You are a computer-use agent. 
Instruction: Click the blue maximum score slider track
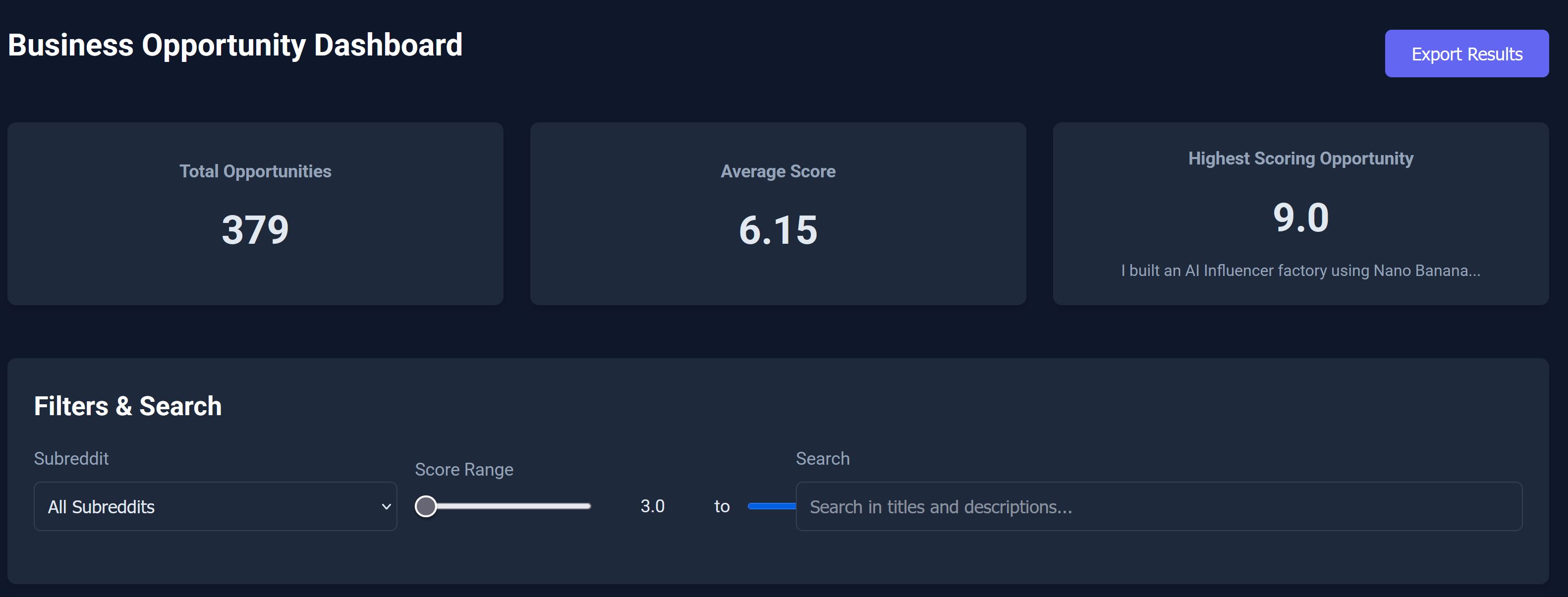click(771, 506)
